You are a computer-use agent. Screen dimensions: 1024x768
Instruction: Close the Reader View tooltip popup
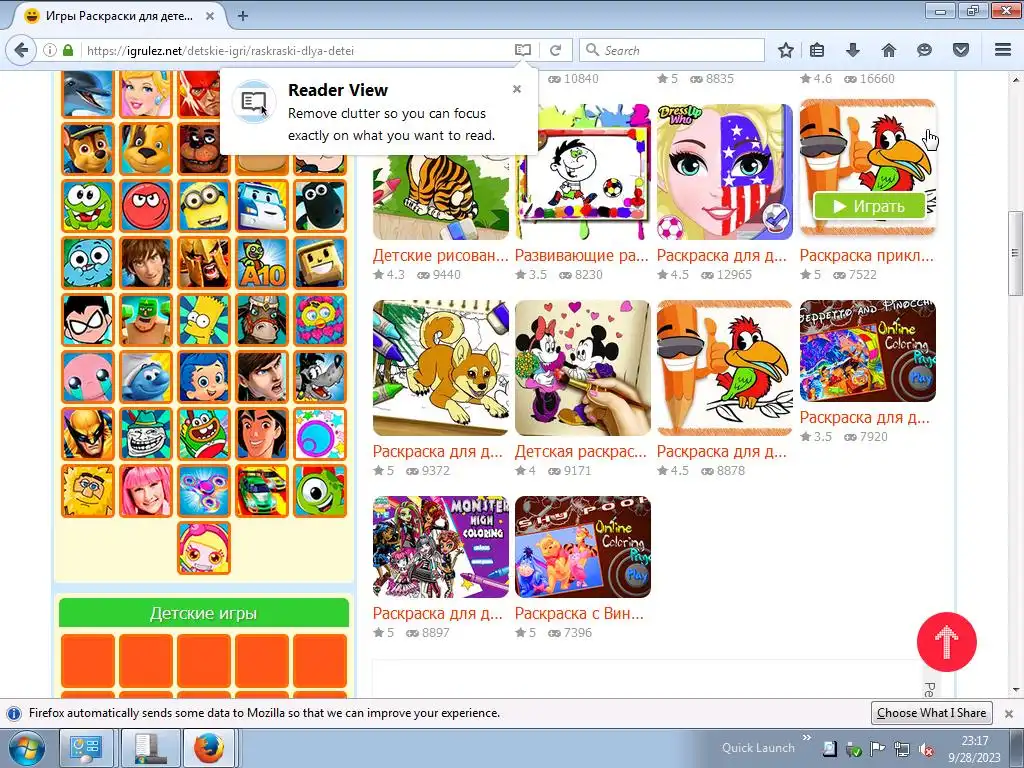pos(517,89)
